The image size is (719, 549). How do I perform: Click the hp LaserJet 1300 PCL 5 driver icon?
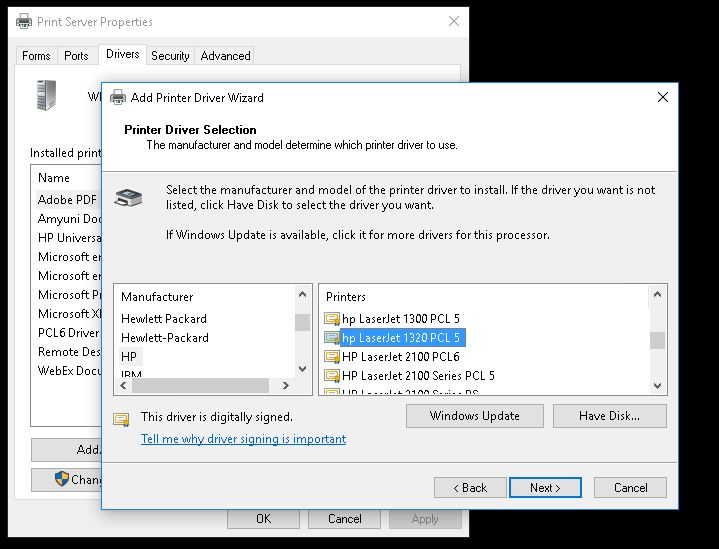click(332, 318)
